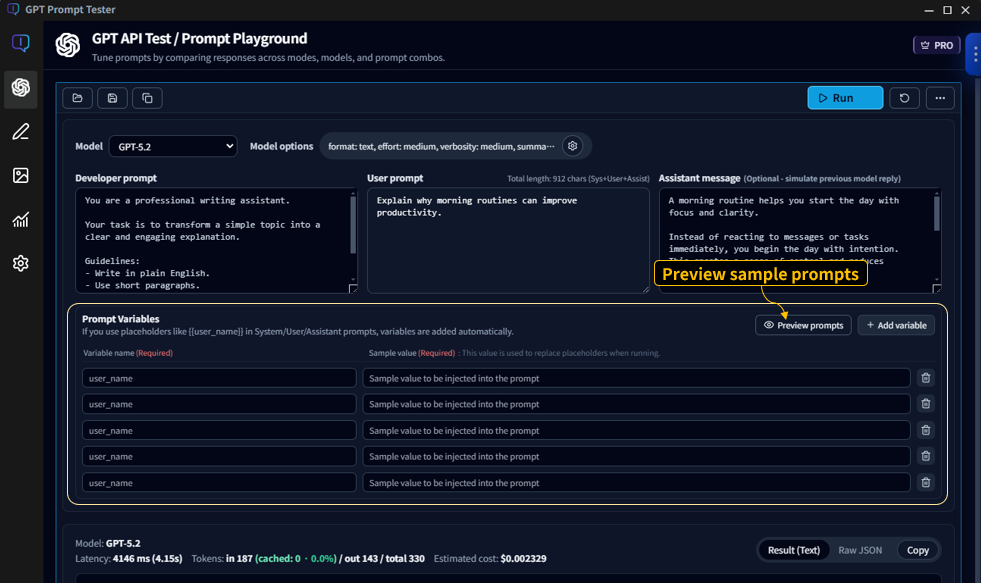Open settings from the bottom sidebar gear
This screenshot has height=583, width=981.
(x=20, y=263)
